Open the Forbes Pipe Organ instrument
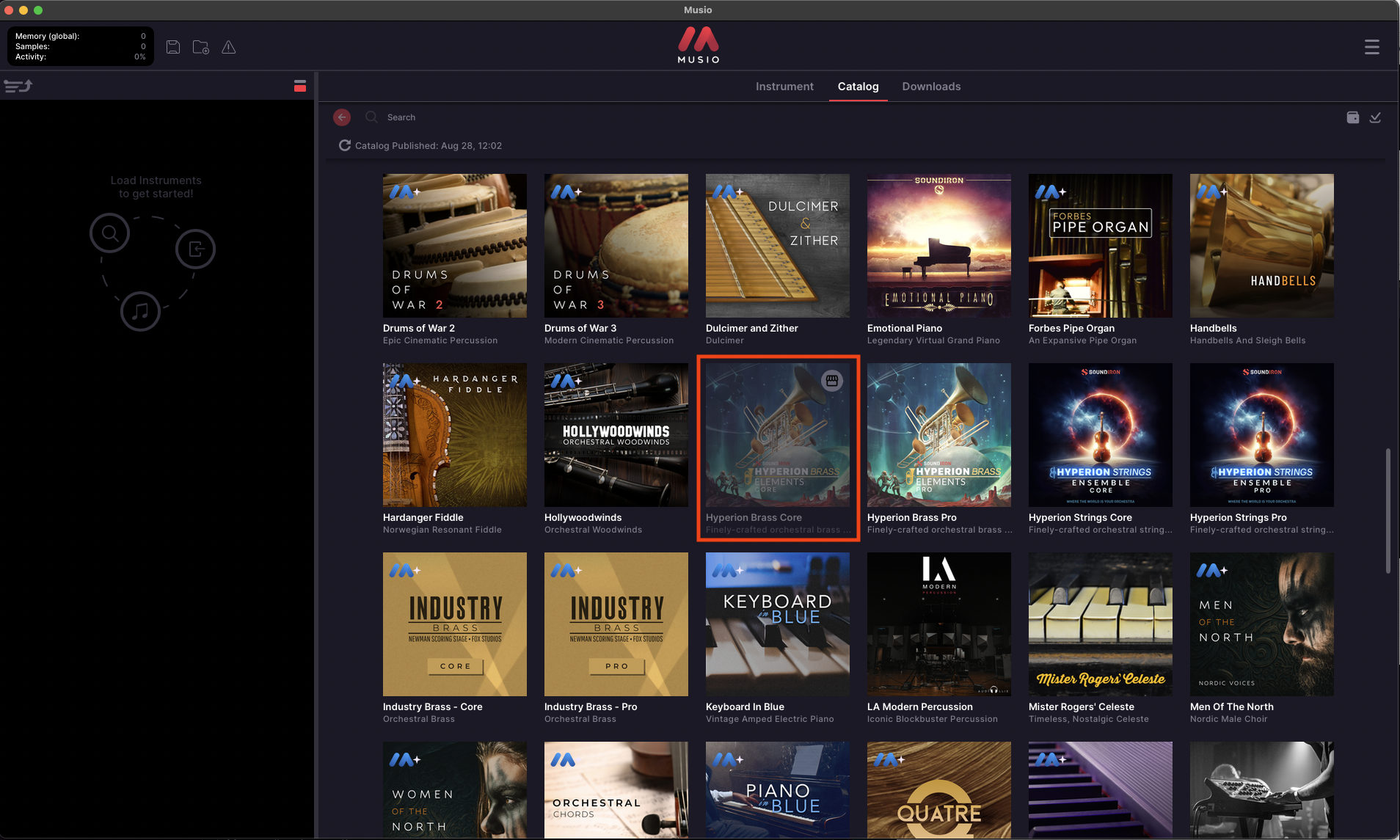This screenshot has width=1400, height=840. pos(1100,246)
